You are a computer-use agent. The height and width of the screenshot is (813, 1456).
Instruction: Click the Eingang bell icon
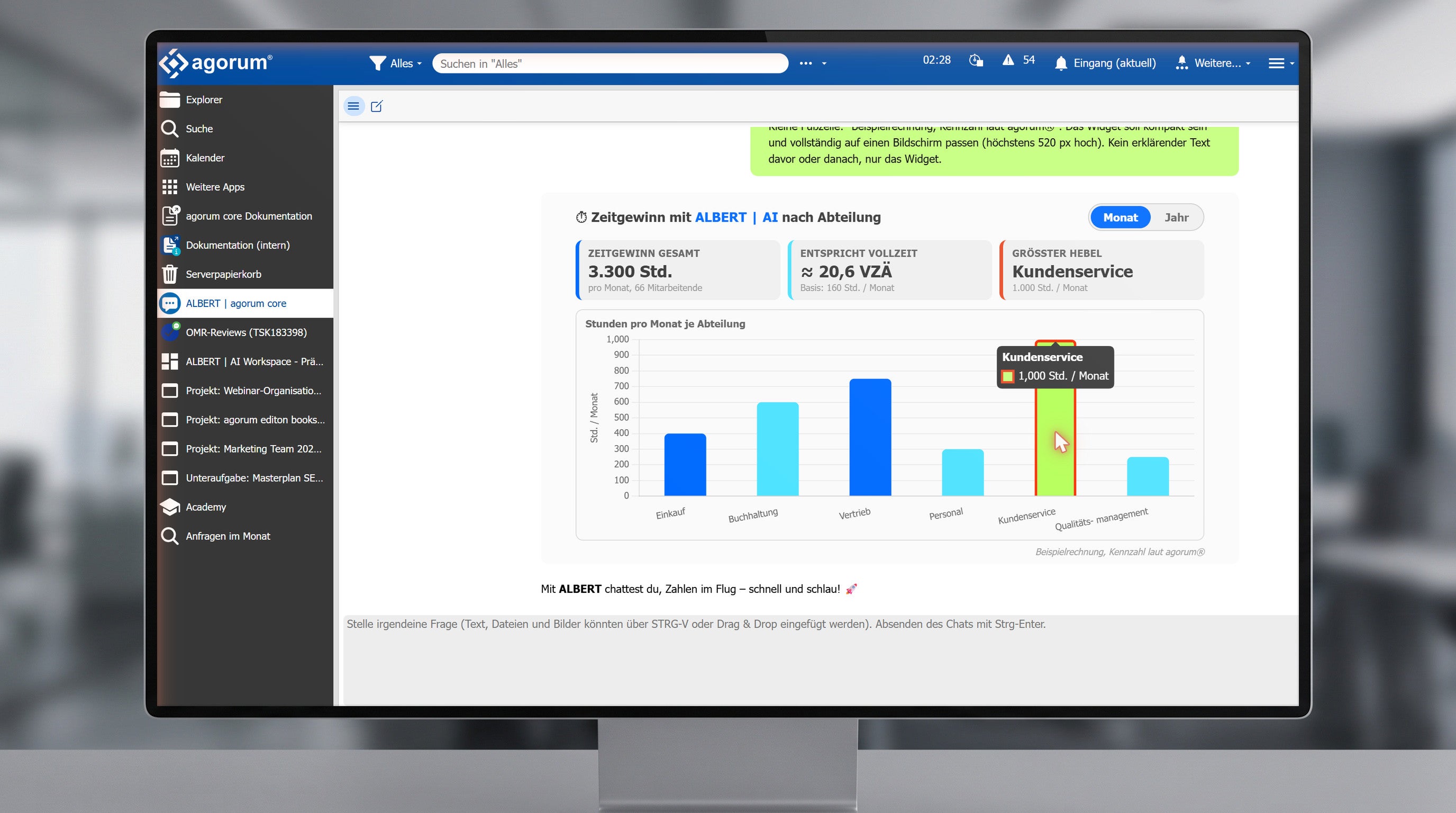(x=1061, y=64)
